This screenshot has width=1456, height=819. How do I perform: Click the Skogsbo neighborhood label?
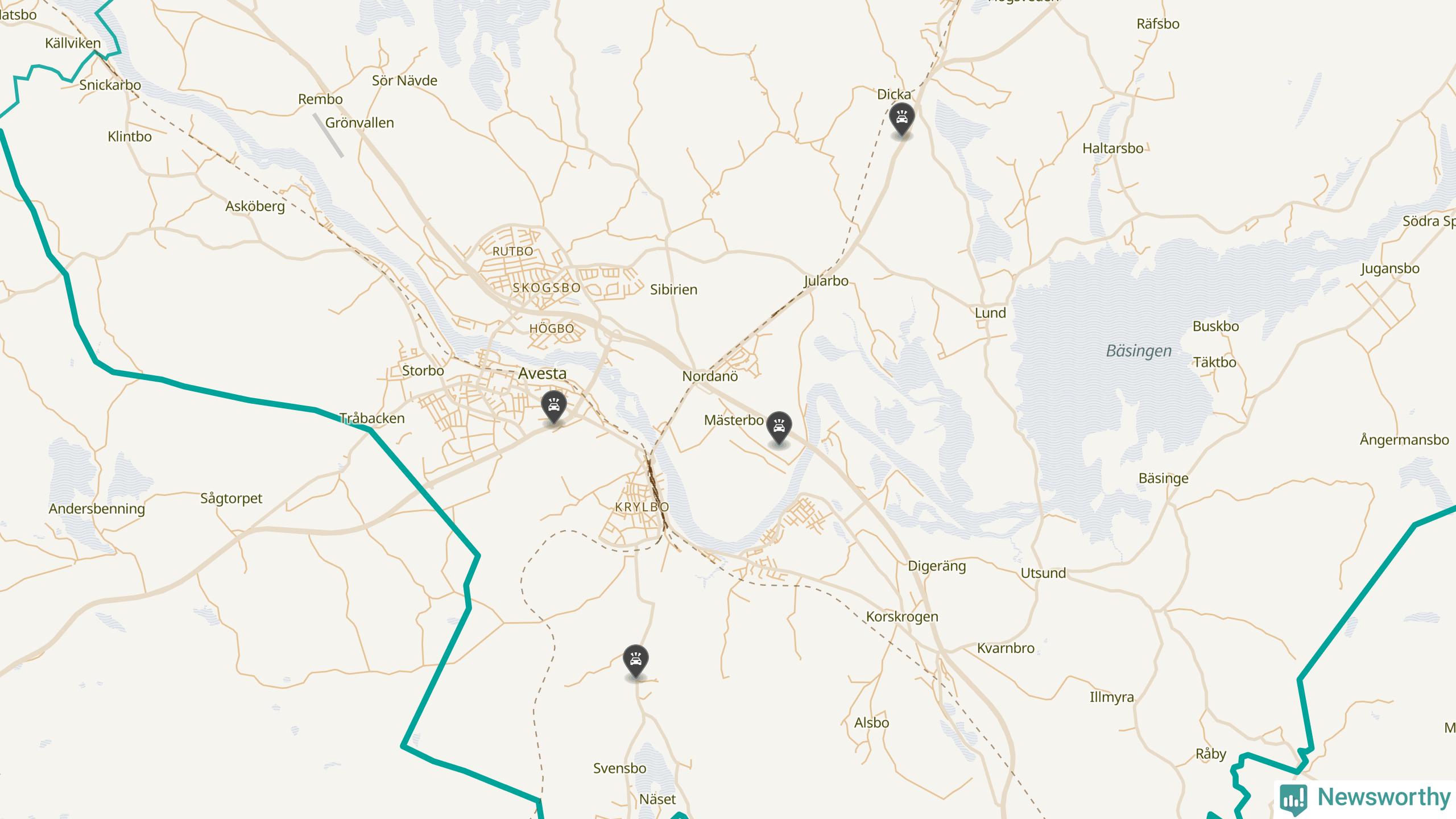tap(547, 288)
